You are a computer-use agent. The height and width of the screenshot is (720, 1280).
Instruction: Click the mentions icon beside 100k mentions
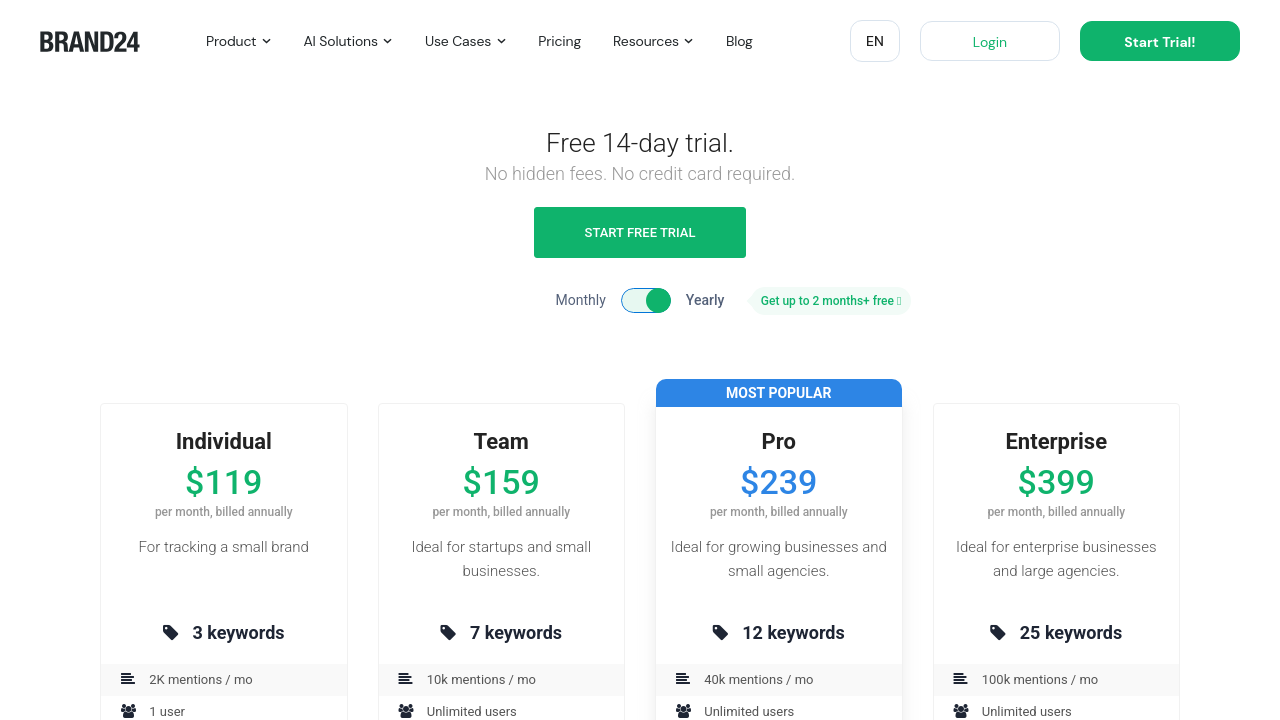(x=960, y=679)
